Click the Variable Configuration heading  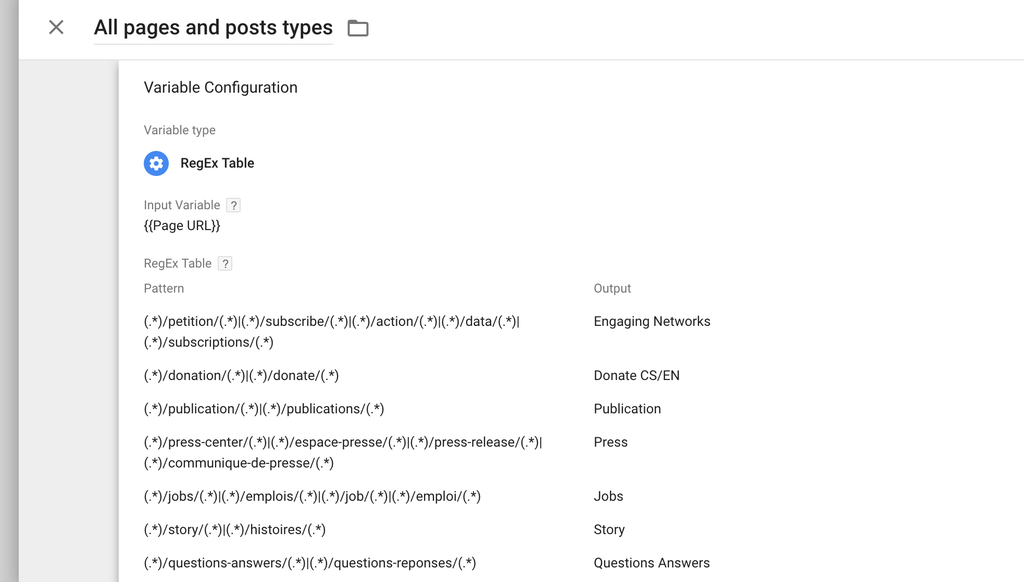click(221, 88)
